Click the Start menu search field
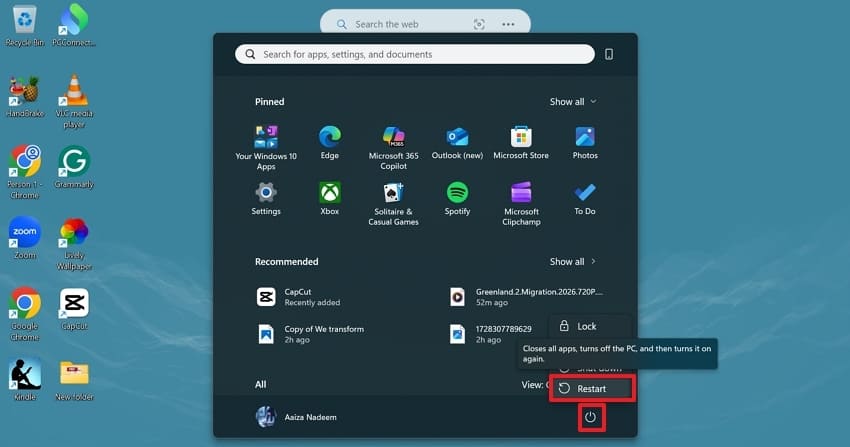 tap(415, 54)
